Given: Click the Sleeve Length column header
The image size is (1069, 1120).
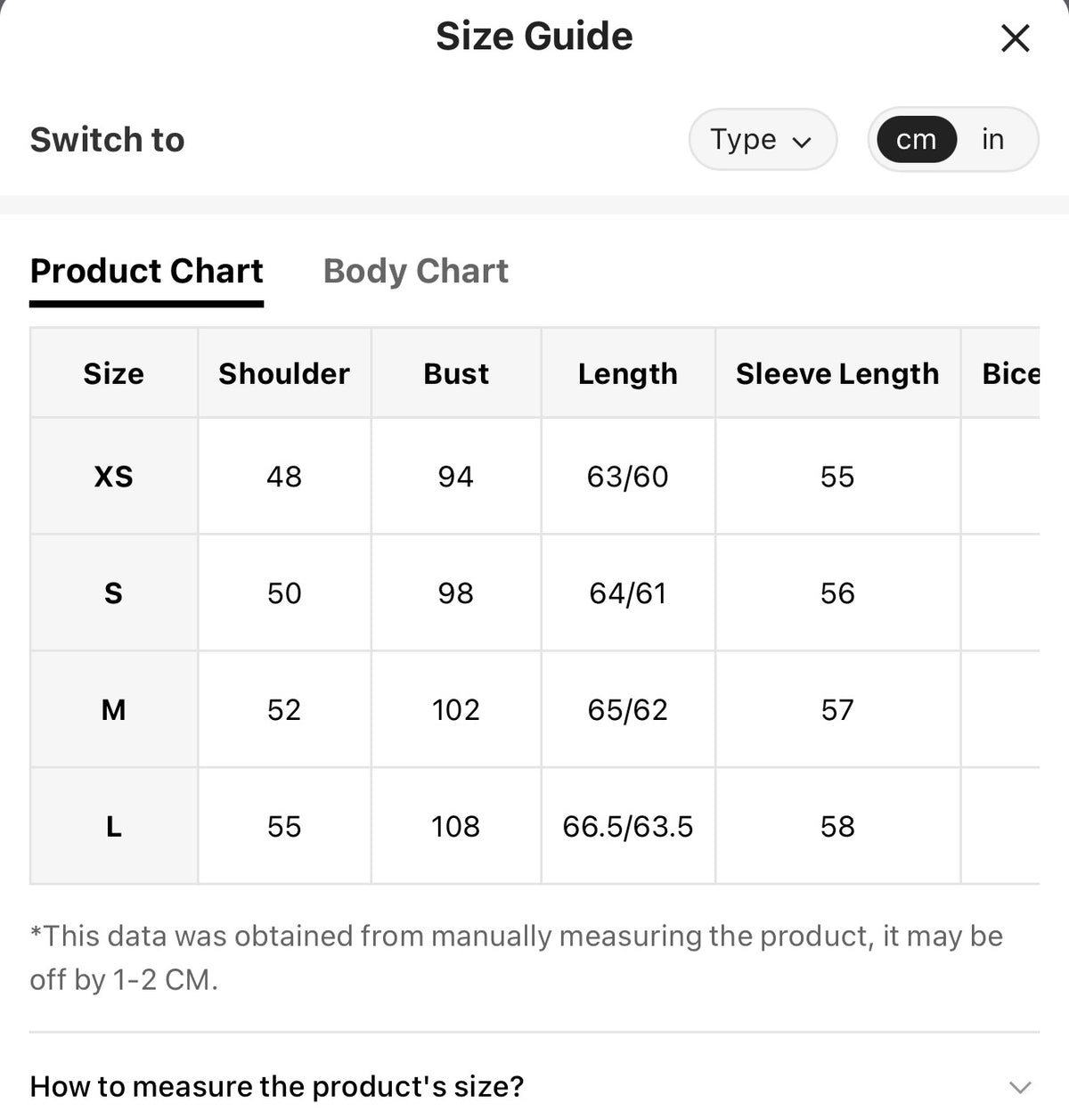Looking at the screenshot, I should [x=837, y=373].
